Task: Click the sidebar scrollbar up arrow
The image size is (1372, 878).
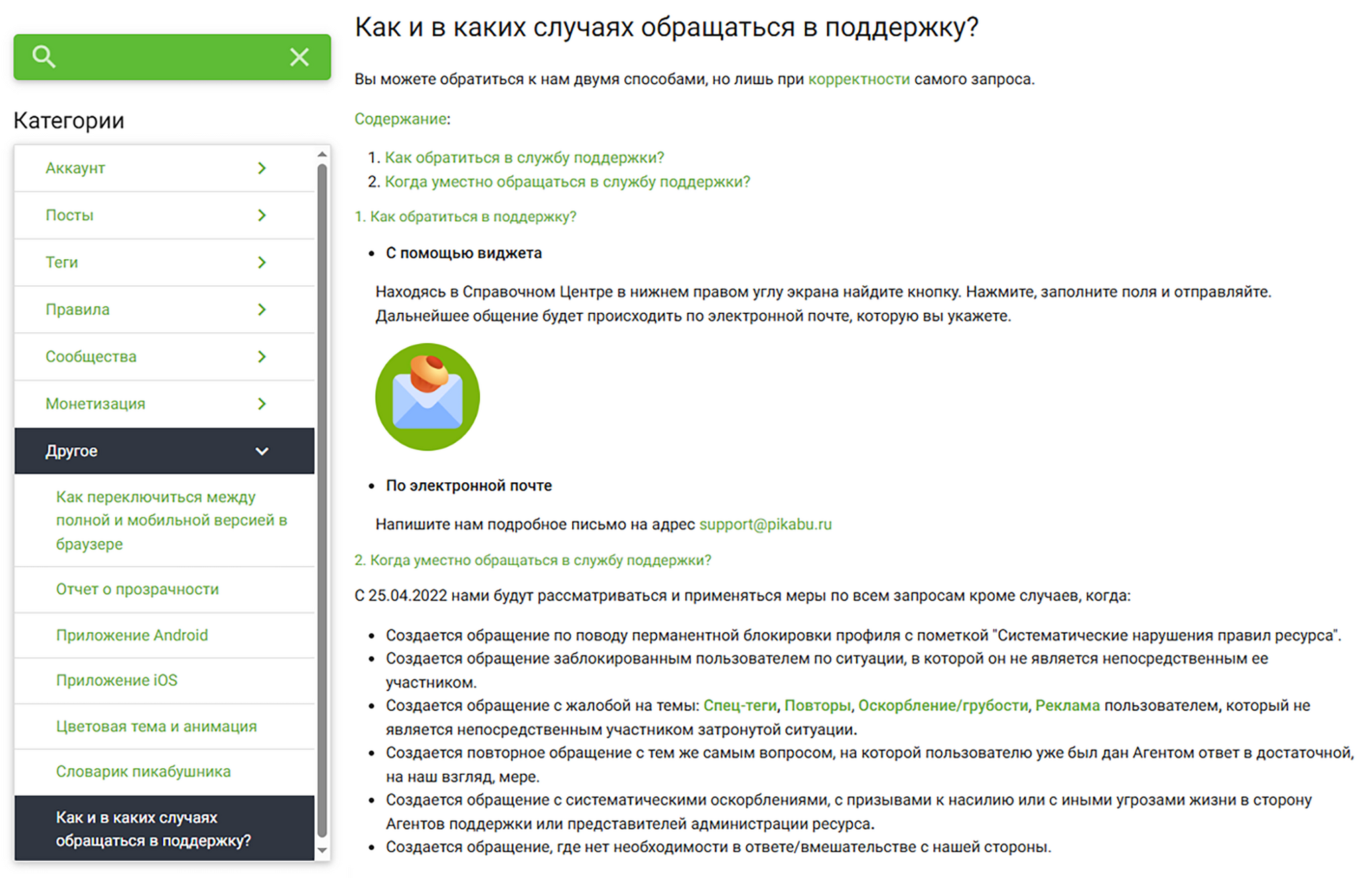Action: (x=322, y=155)
